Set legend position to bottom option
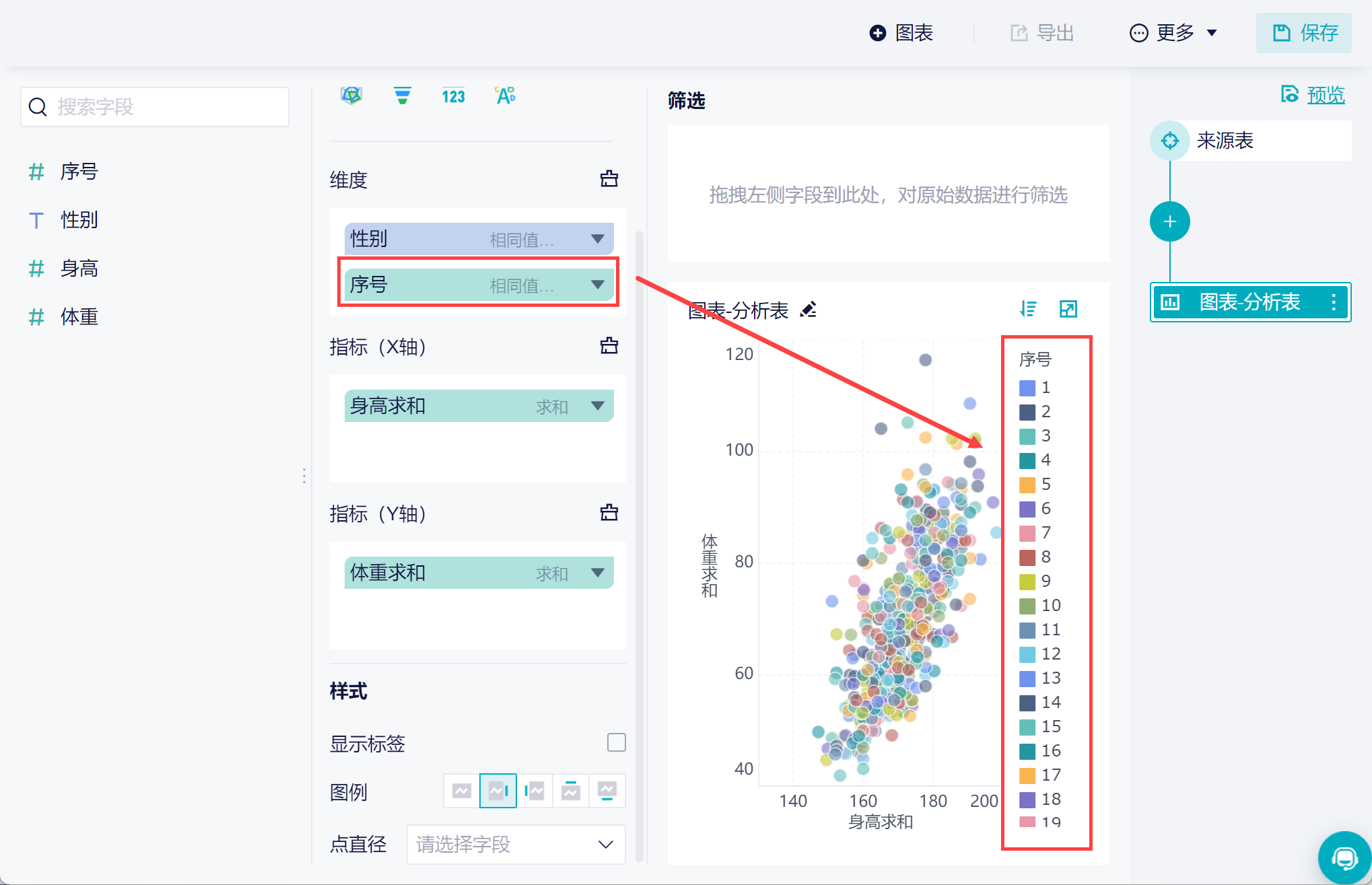Screen dimensions: 1372x885 pos(607,791)
